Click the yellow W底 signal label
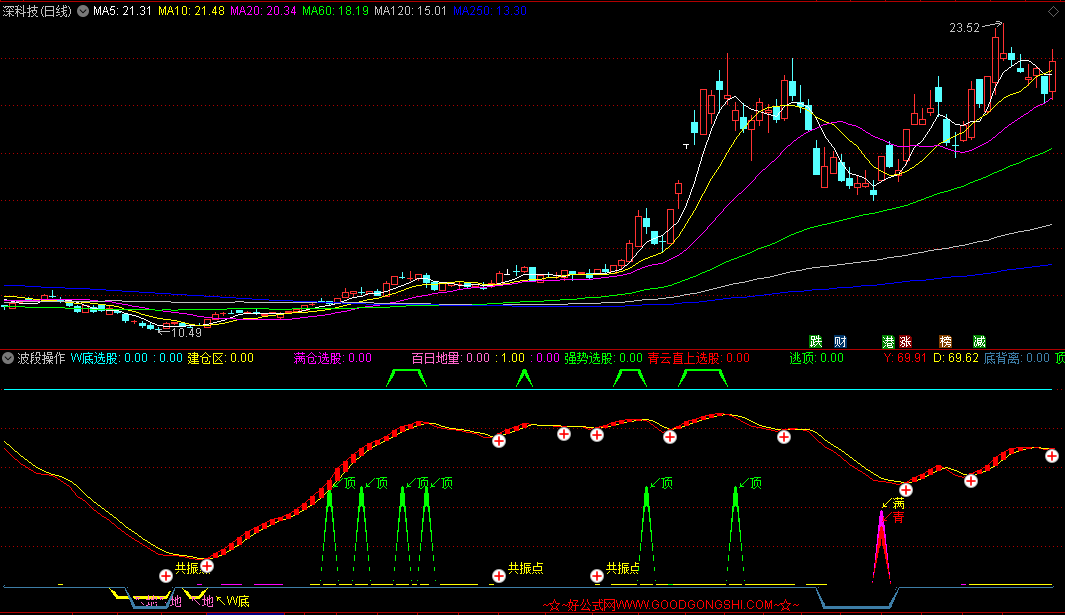1065x615 pixels. pos(238,601)
